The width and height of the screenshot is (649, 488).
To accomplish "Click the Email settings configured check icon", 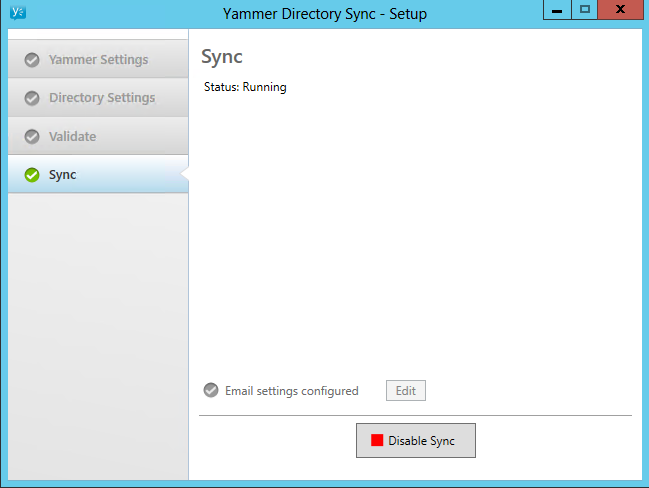I will (211, 390).
